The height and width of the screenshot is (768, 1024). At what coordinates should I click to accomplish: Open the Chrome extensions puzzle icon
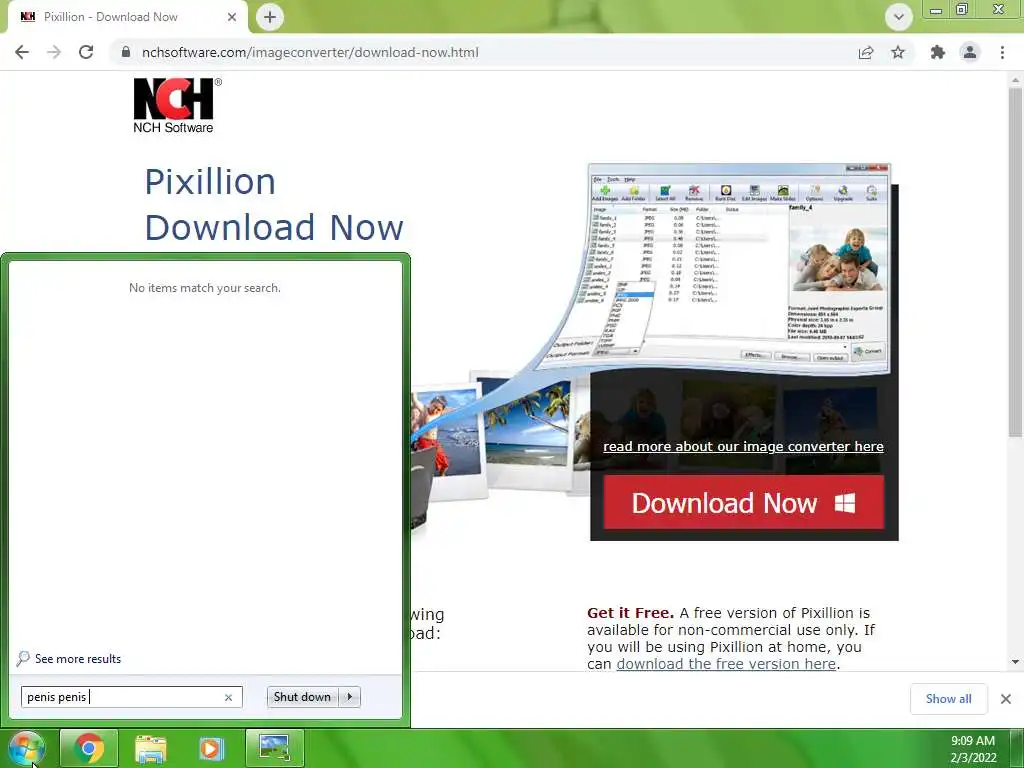tap(938, 52)
